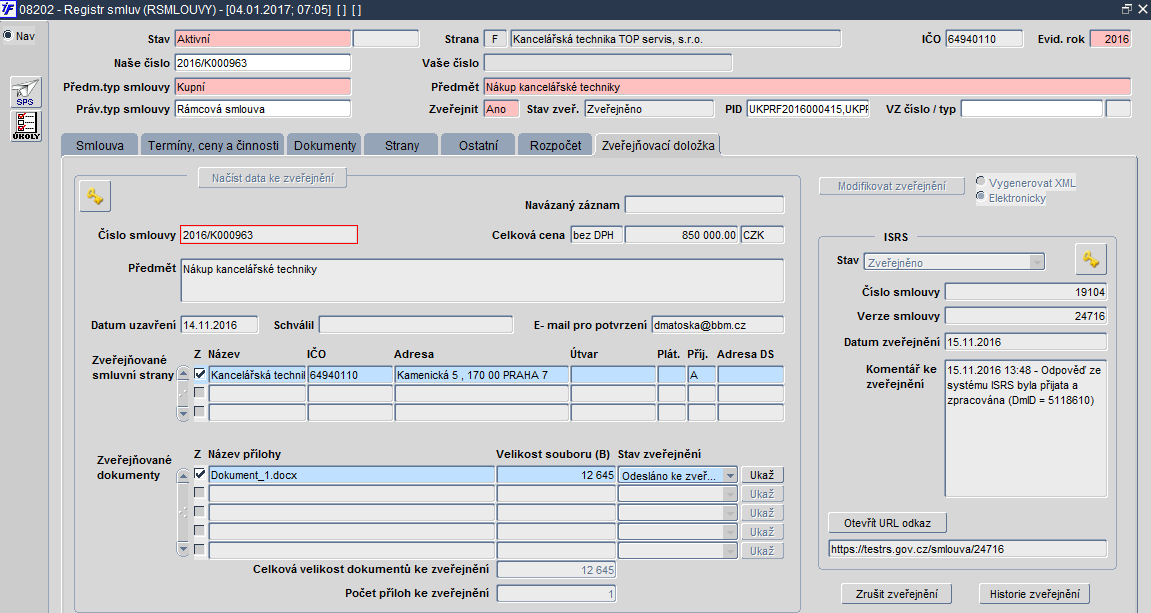This screenshot has height=613, width=1151.
Task: Open the Strany tab
Action: click(x=402, y=145)
